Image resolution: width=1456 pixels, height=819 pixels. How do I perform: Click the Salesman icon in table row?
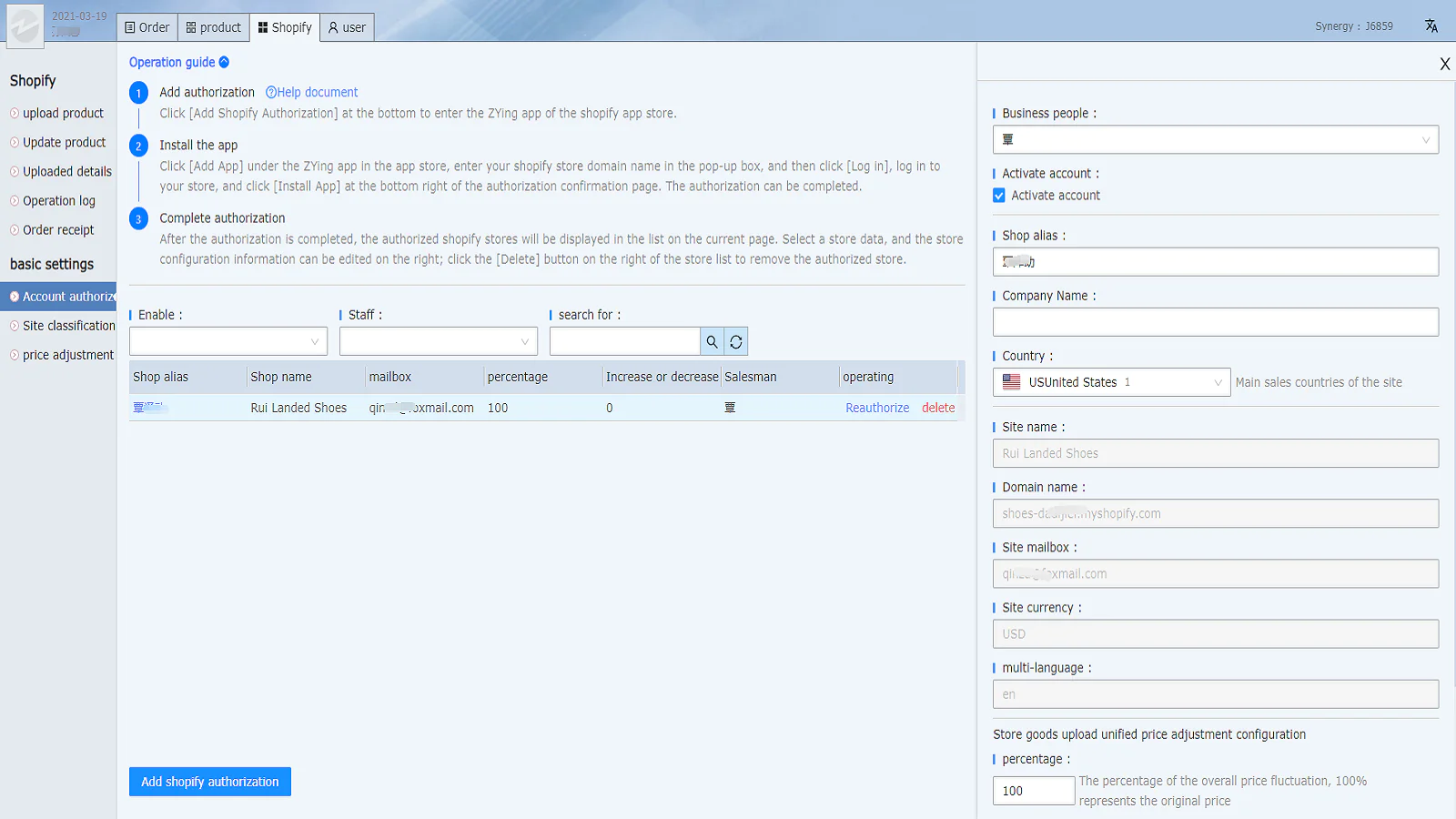click(730, 408)
